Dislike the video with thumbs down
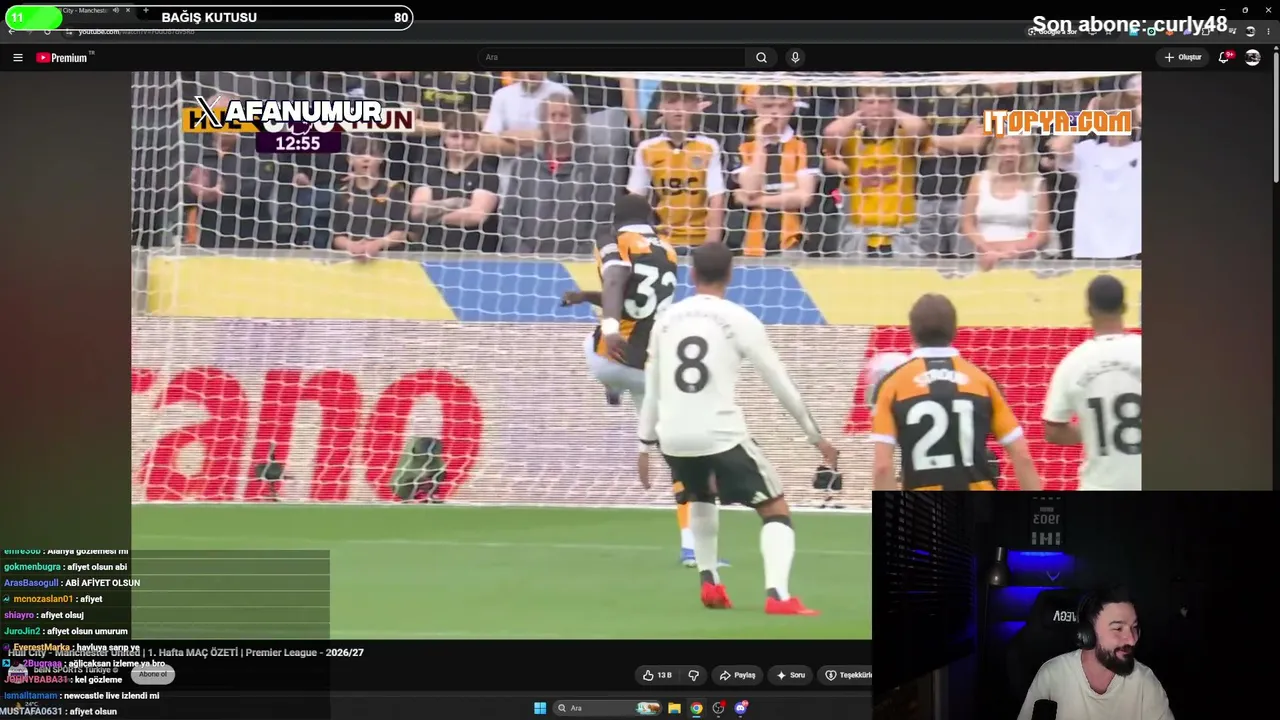 coord(693,675)
